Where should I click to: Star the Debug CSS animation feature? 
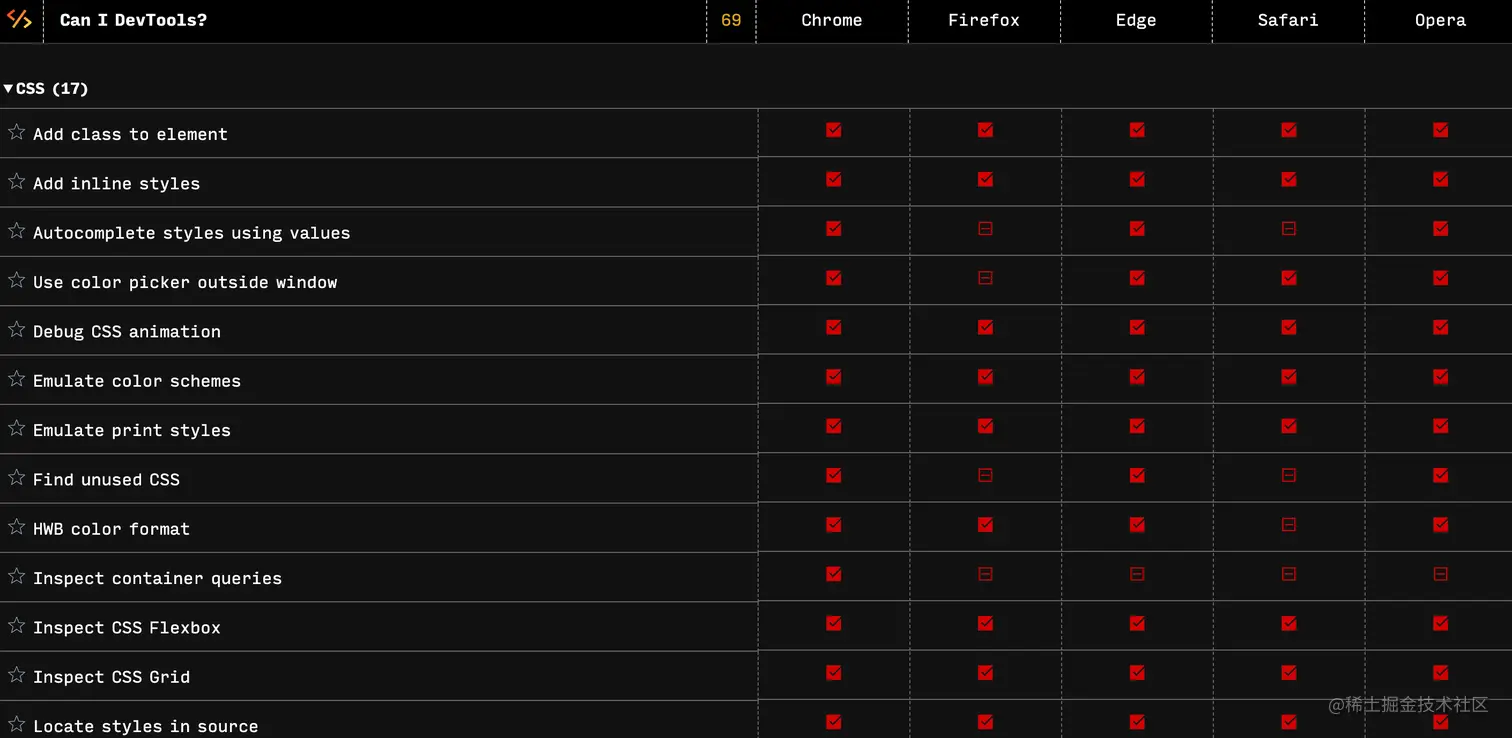click(x=16, y=329)
